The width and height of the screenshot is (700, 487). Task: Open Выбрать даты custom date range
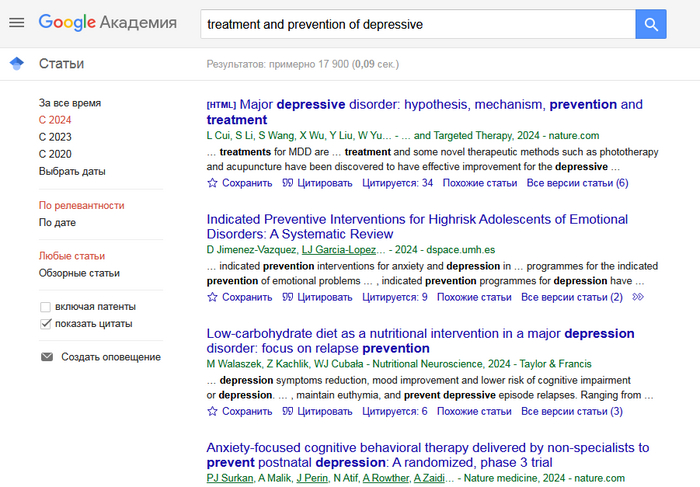coord(72,171)
